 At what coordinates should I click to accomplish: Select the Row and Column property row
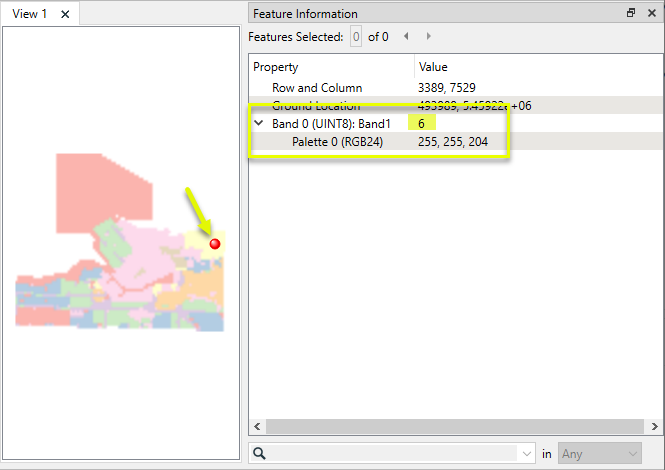pos(317,88)
